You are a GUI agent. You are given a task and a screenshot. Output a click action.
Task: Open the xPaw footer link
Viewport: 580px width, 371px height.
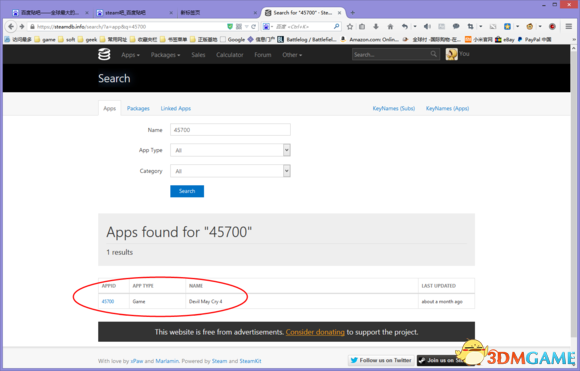(136, 361)
